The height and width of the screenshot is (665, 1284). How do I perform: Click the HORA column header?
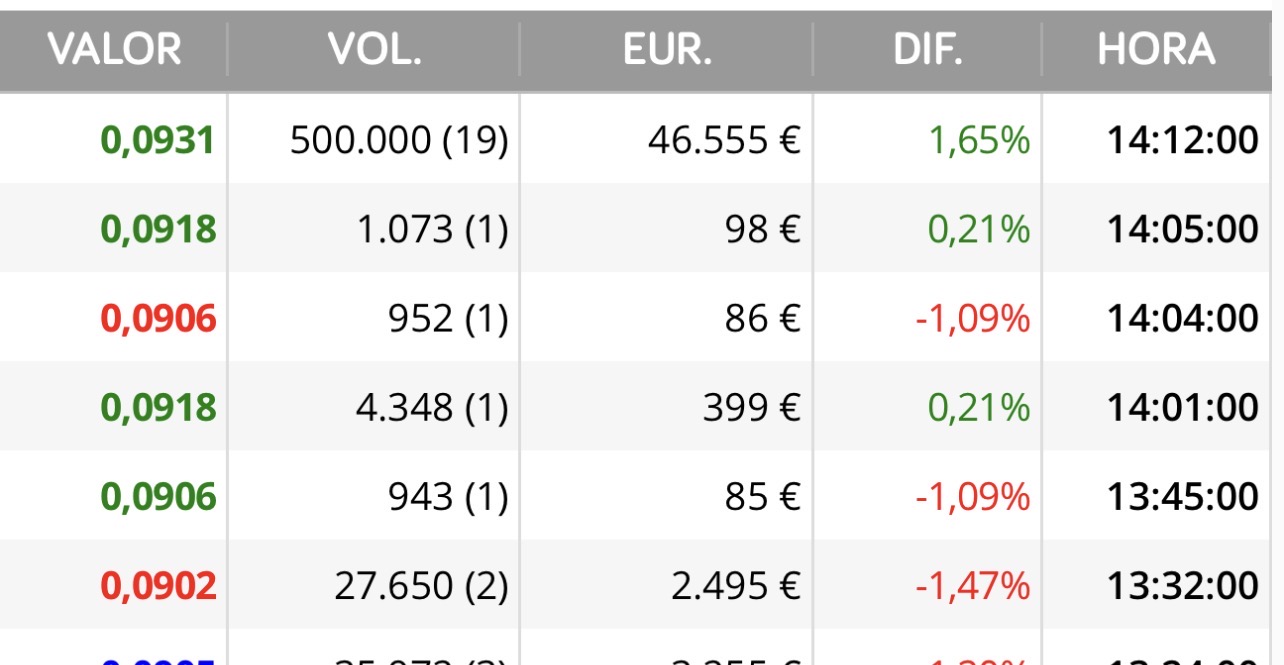coord(1157,49)
